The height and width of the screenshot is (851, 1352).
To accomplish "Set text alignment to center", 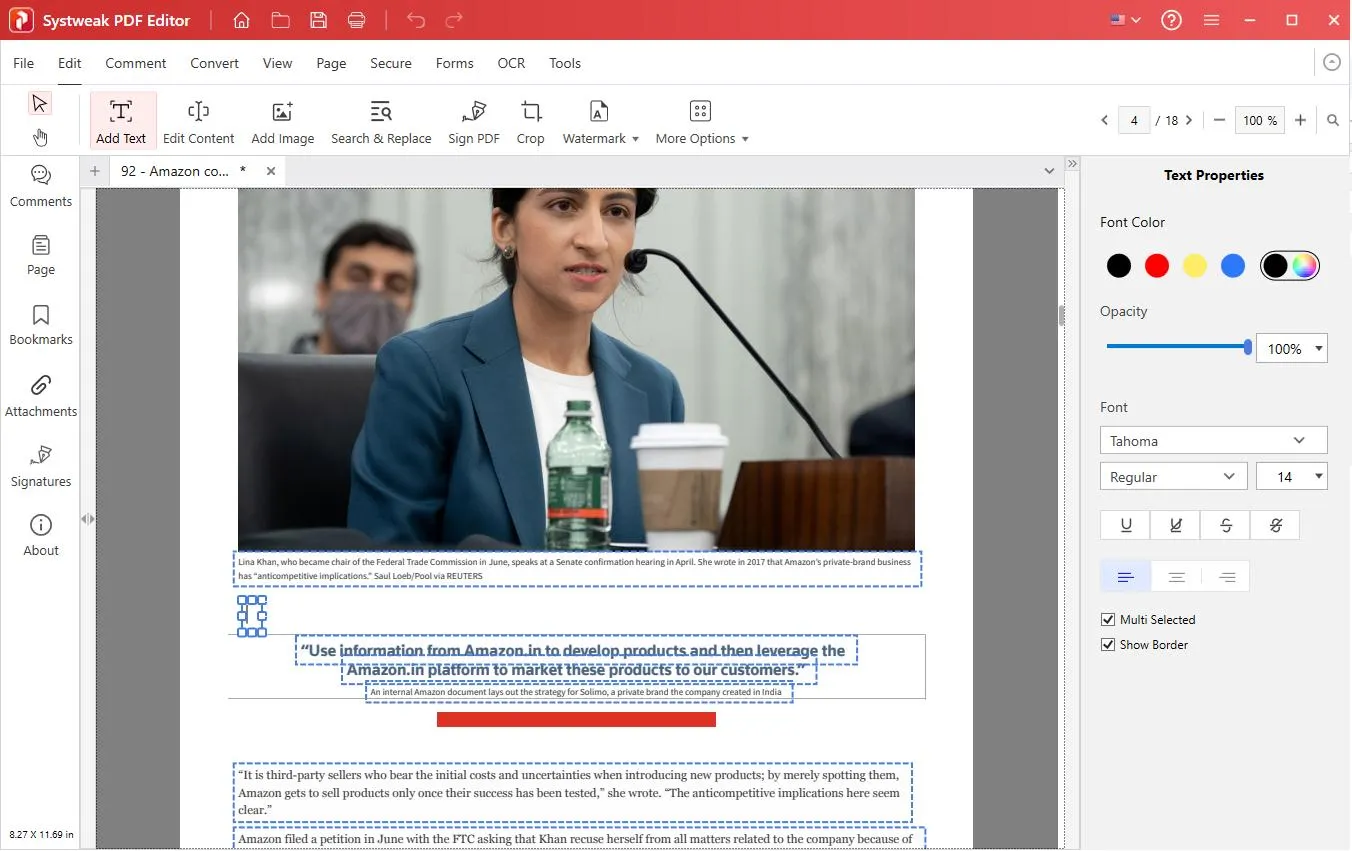I will click(x=1176, y=577).
